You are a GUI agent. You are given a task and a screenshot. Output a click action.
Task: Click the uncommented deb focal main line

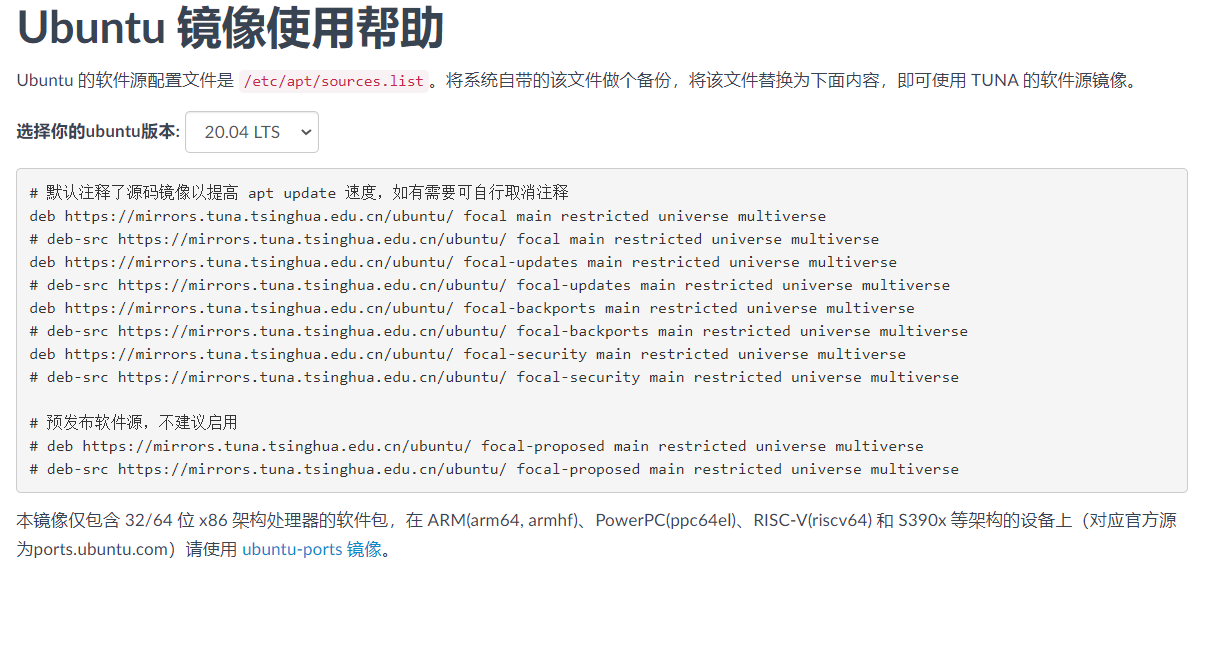(x=428, y=216)
